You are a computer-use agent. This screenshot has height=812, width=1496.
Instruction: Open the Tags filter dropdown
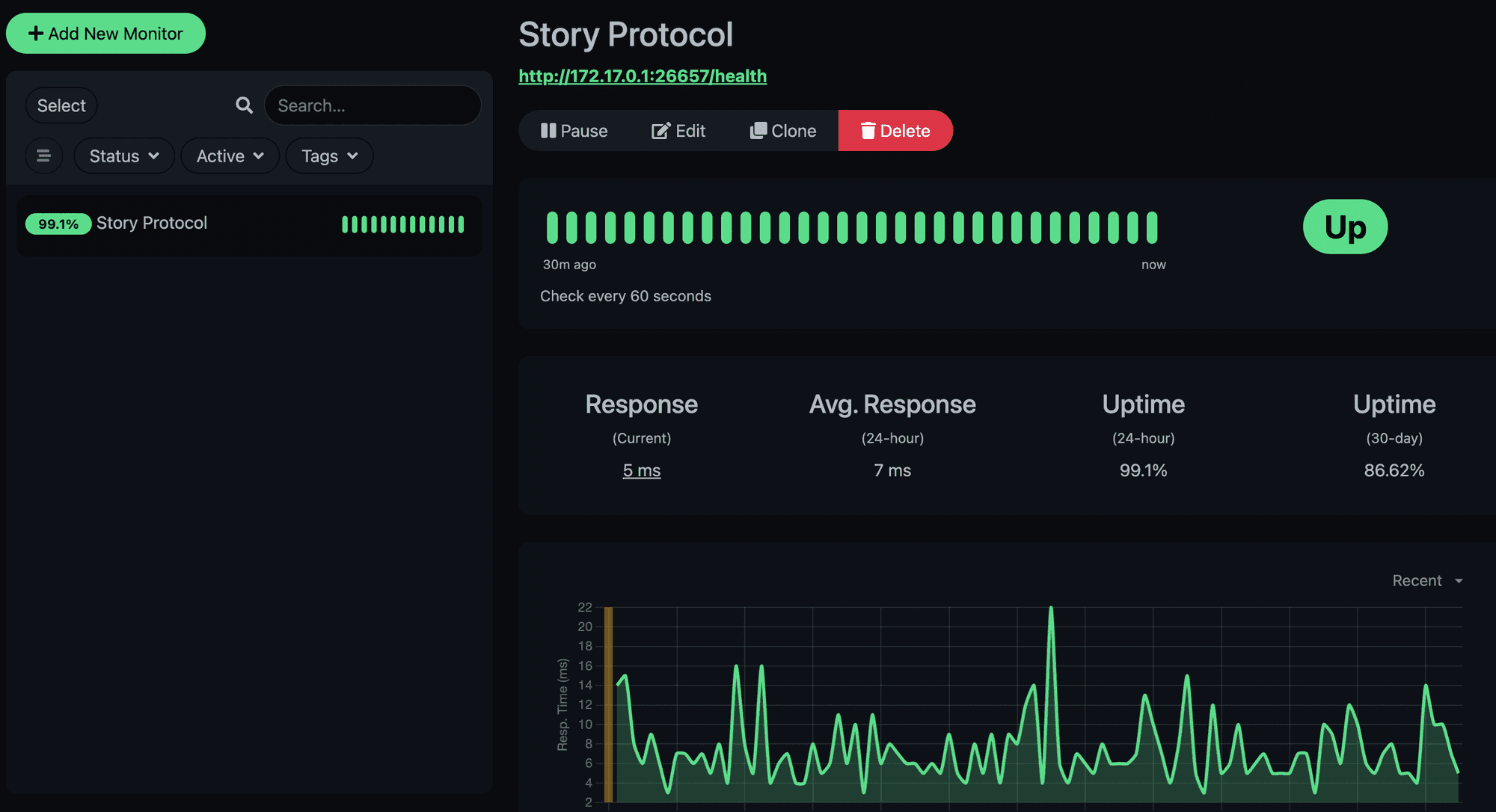[330, 156]
